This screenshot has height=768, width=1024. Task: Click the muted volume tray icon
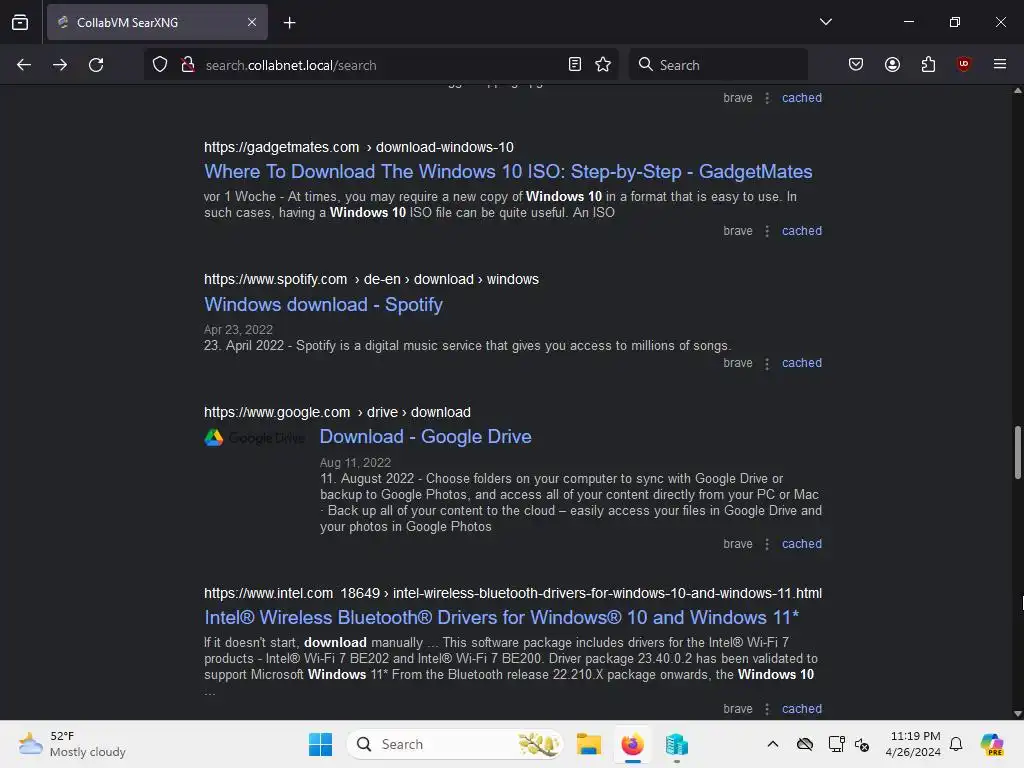pos(862,745)
